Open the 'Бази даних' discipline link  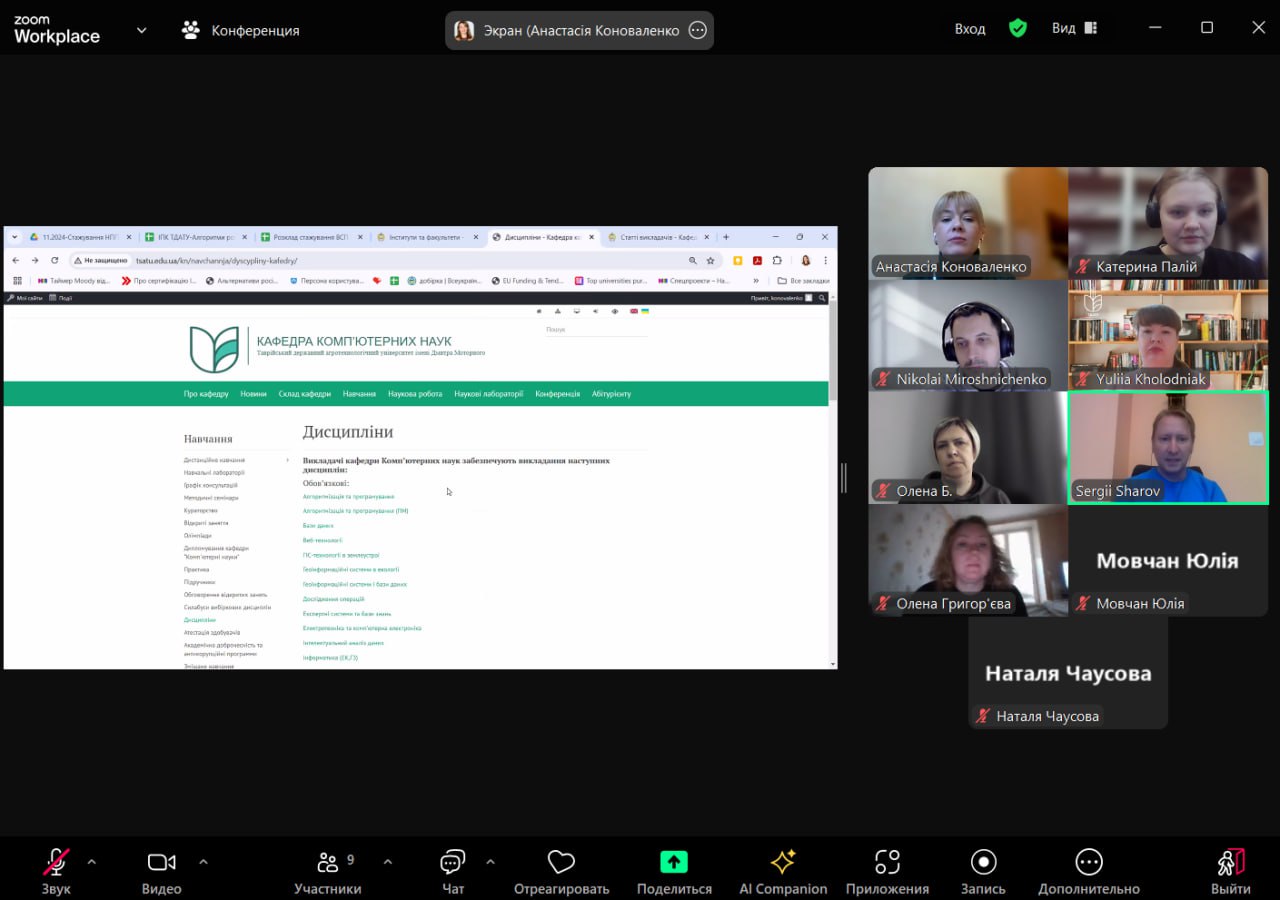pyautogui.click(x=318, y=526)
